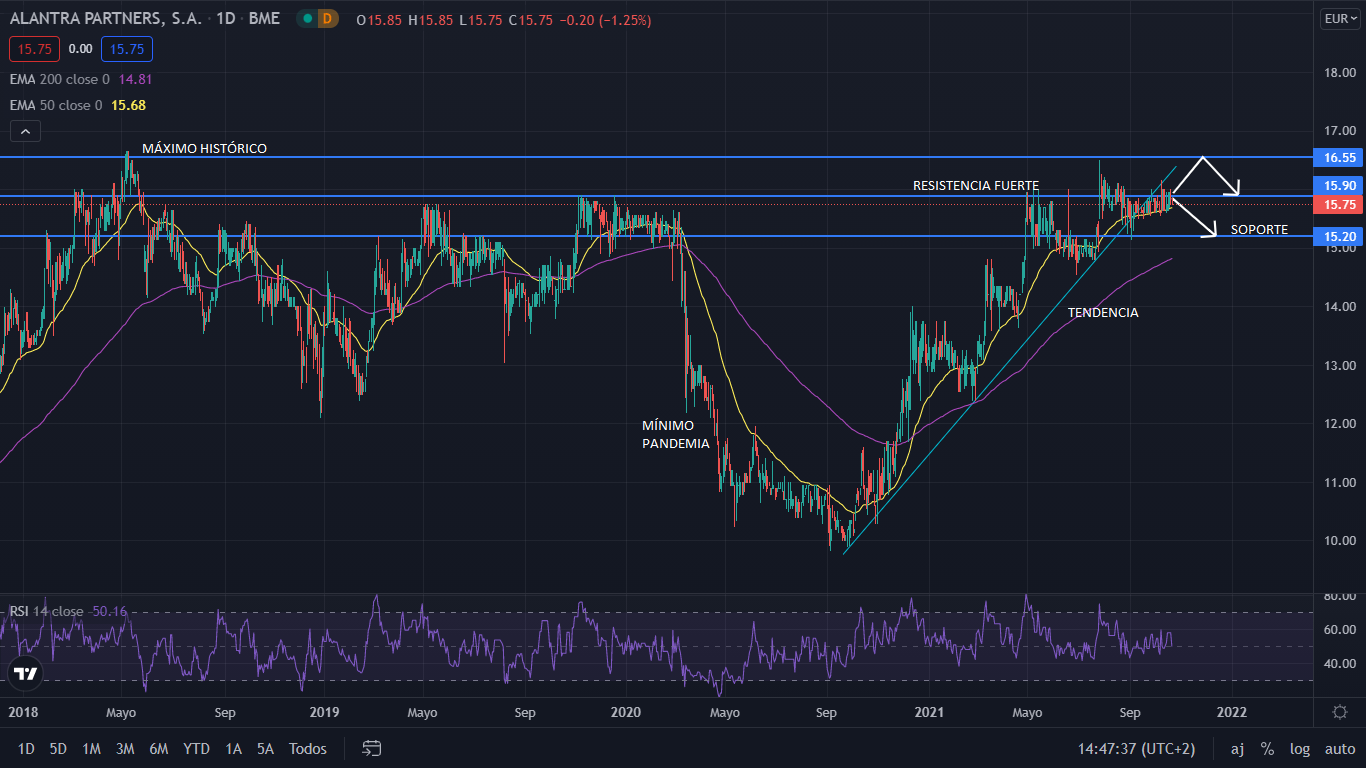
Task: Toggle auto scale mode
Action: [1339, 748]
